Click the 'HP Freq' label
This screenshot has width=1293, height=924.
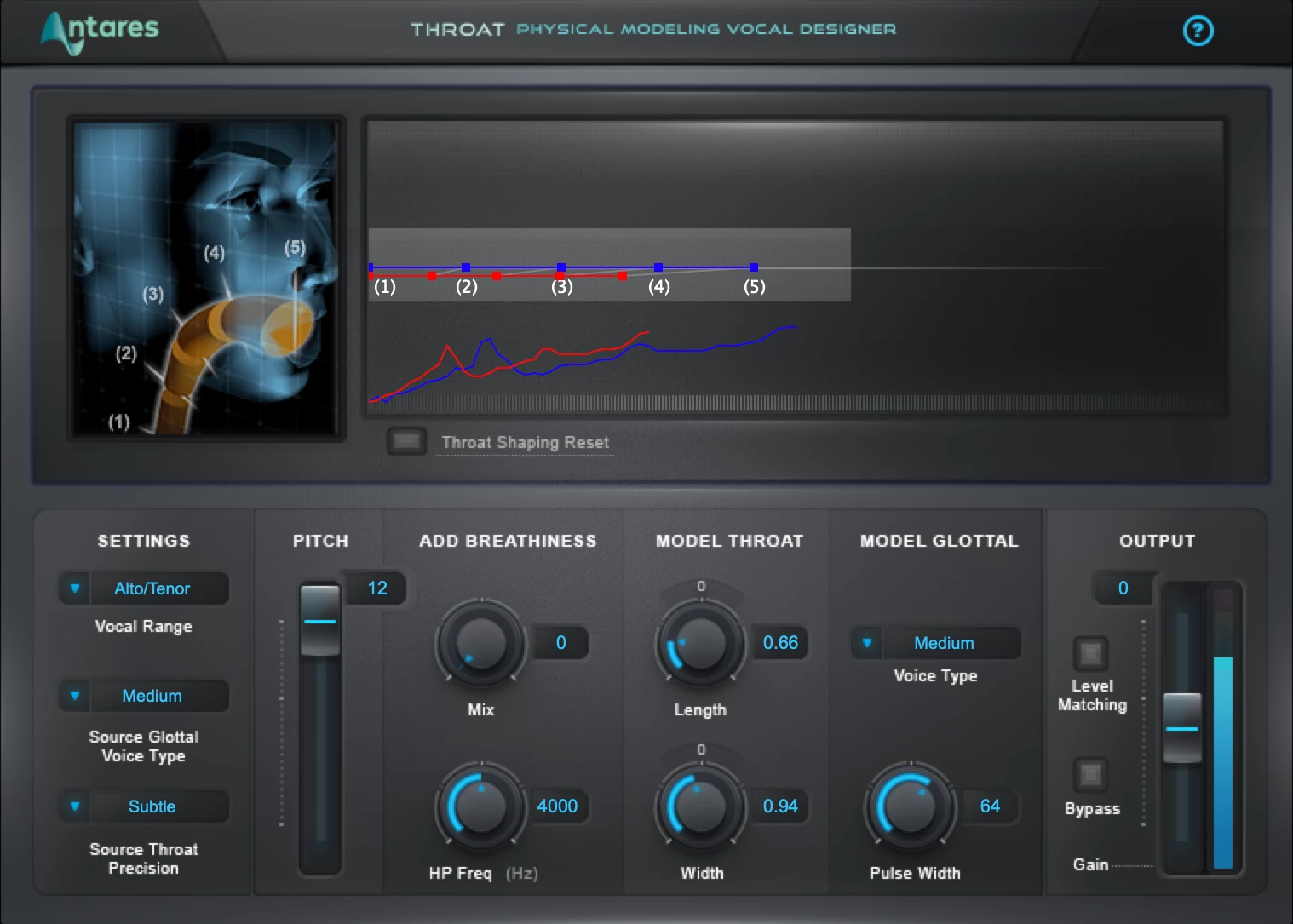click(460, 874)
